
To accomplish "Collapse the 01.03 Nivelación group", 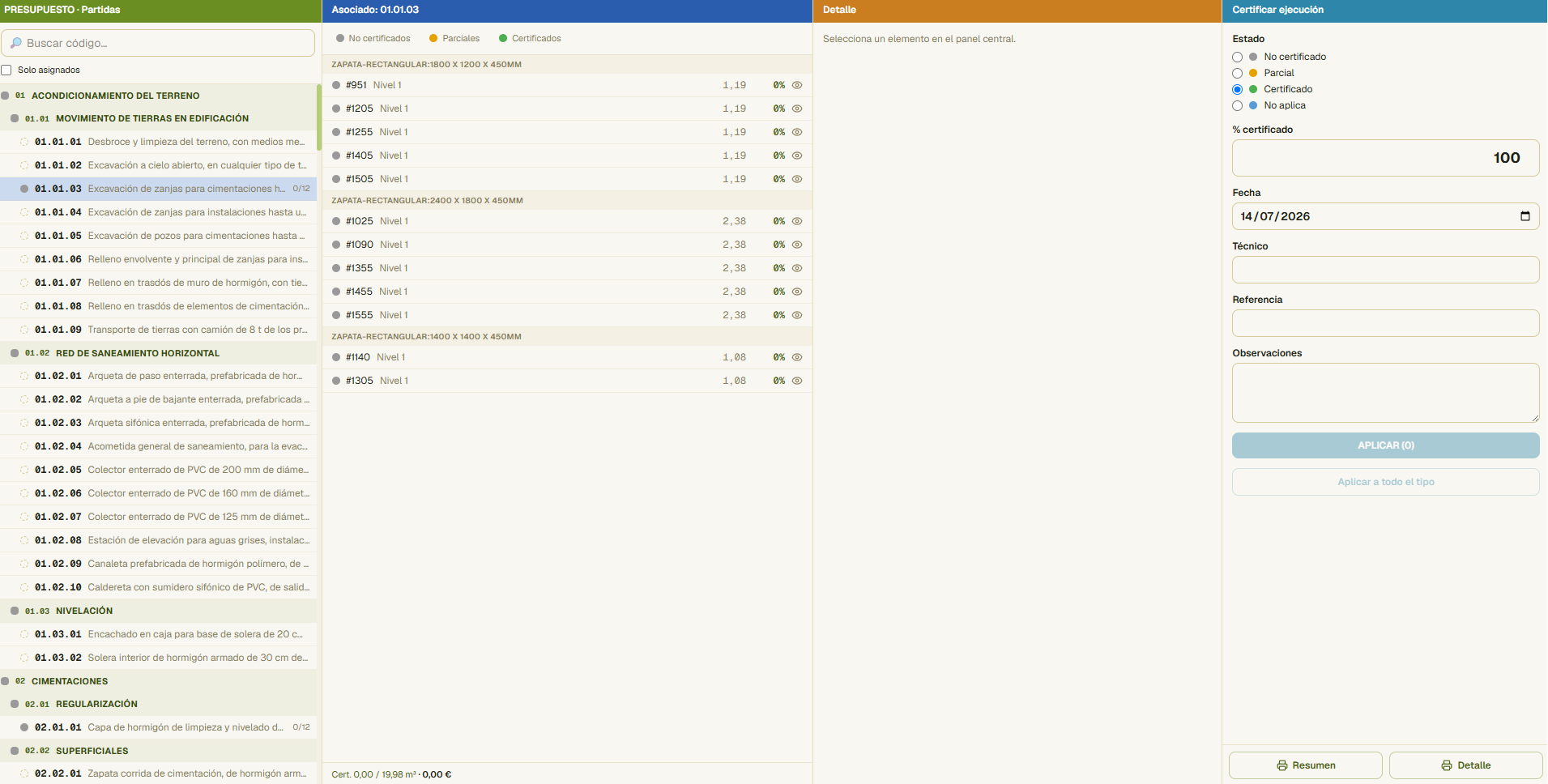I will [x=158, y=611].
